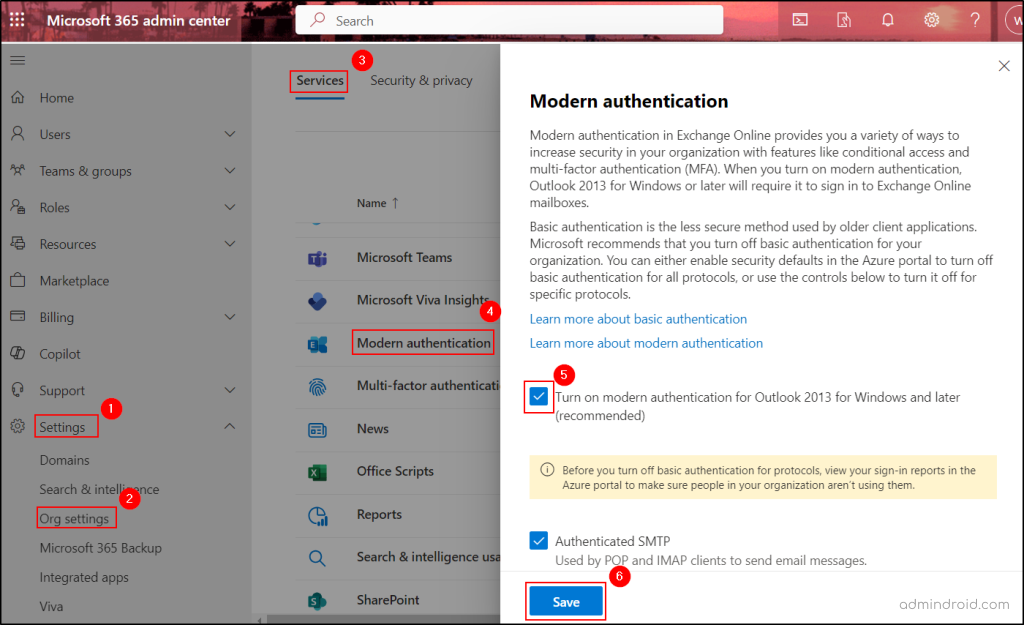Image resolution: width=1024 pixels, height=625 pixels.
Task: Open the help question mark icon
Action: (x=975, y=20)
